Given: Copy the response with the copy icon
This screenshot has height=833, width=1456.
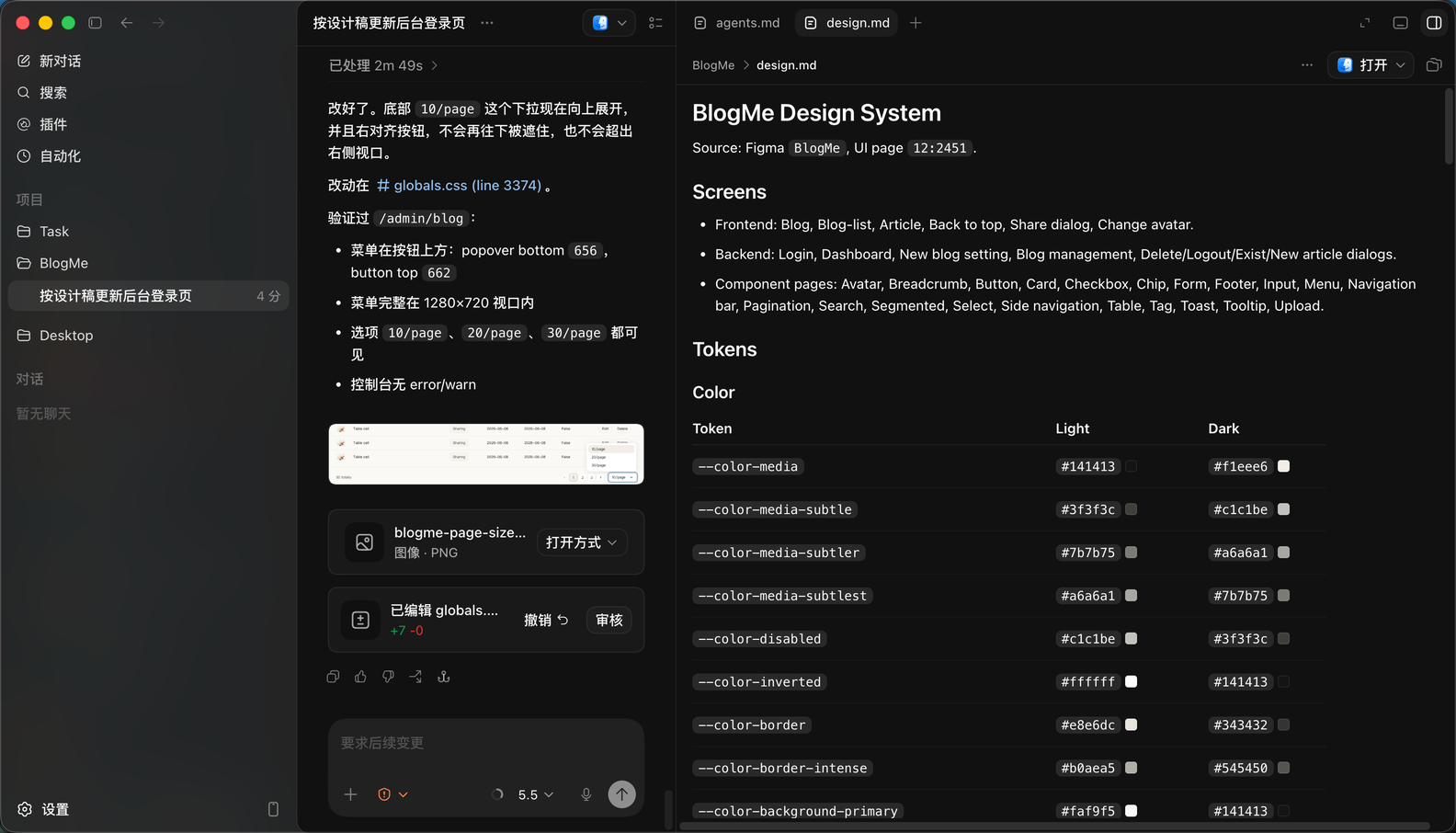Looking at the screenshot, I should coord(333,677).
